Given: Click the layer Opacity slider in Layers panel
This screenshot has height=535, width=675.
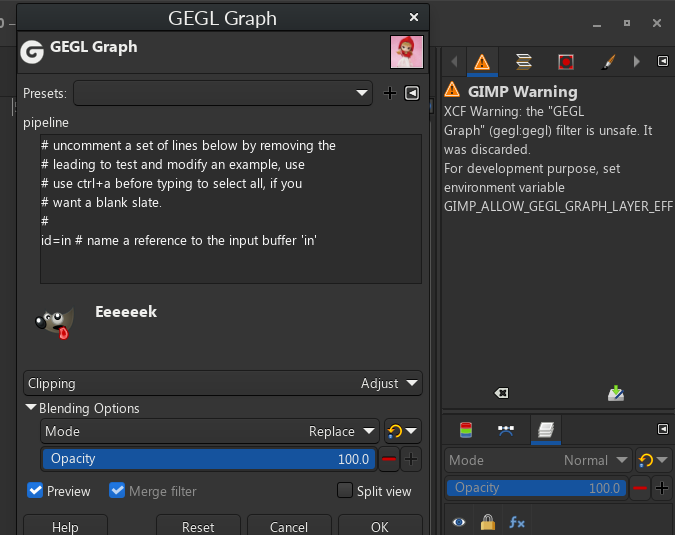Looking at the screenshot, I should (536, 488).
